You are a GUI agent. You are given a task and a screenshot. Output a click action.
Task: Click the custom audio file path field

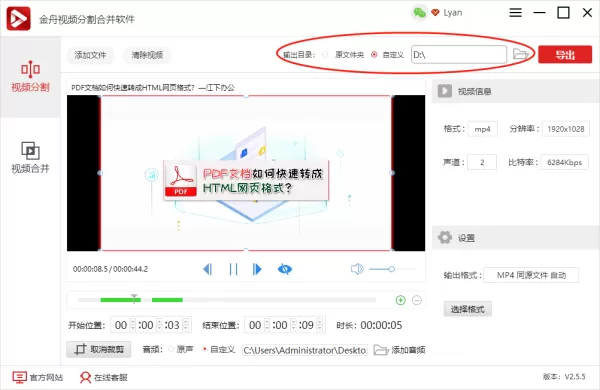(x=305, y=350)
